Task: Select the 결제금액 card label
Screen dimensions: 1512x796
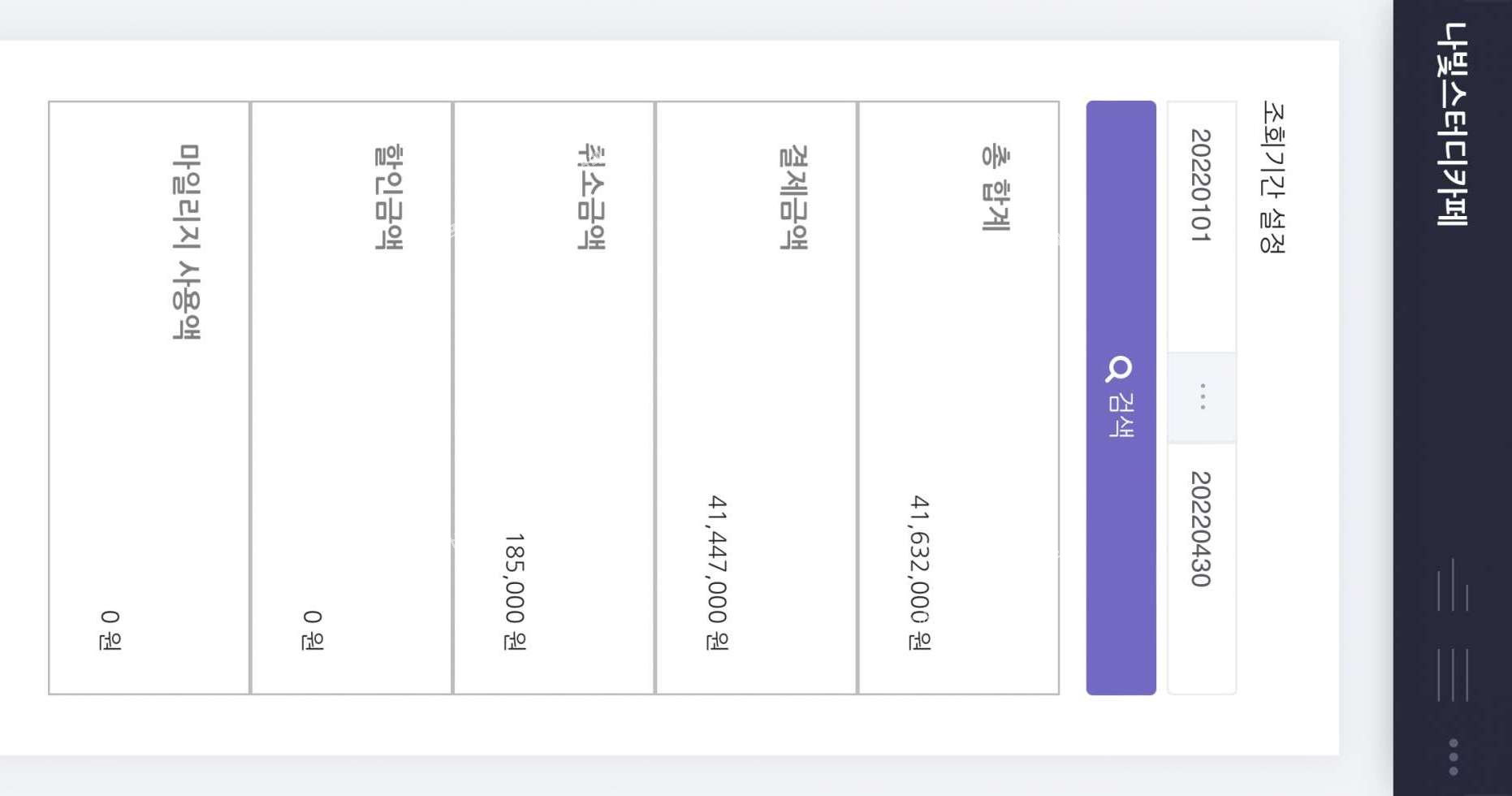Action: pos(793,197)
